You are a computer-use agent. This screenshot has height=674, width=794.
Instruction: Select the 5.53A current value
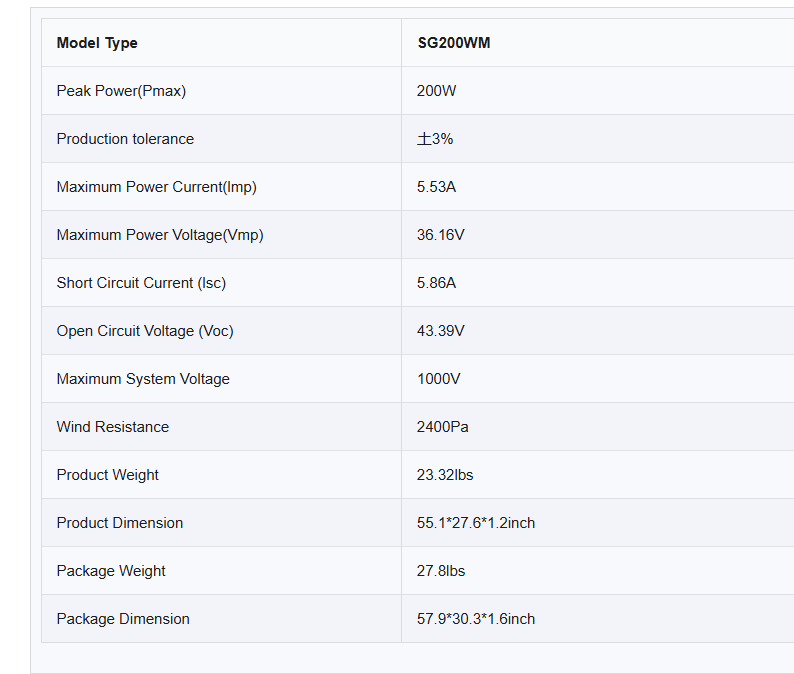point(436,187)
